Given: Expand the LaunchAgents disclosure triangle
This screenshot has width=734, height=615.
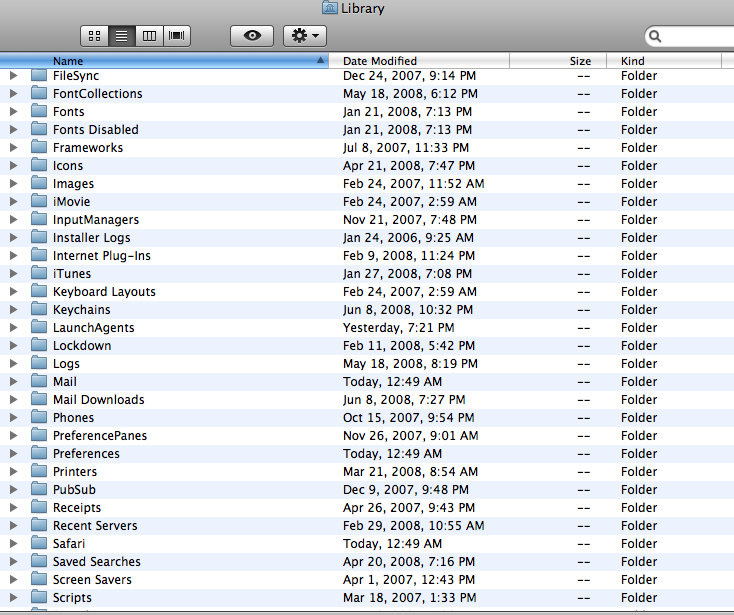Looking at the screenshot, I should tap(14, 328).
